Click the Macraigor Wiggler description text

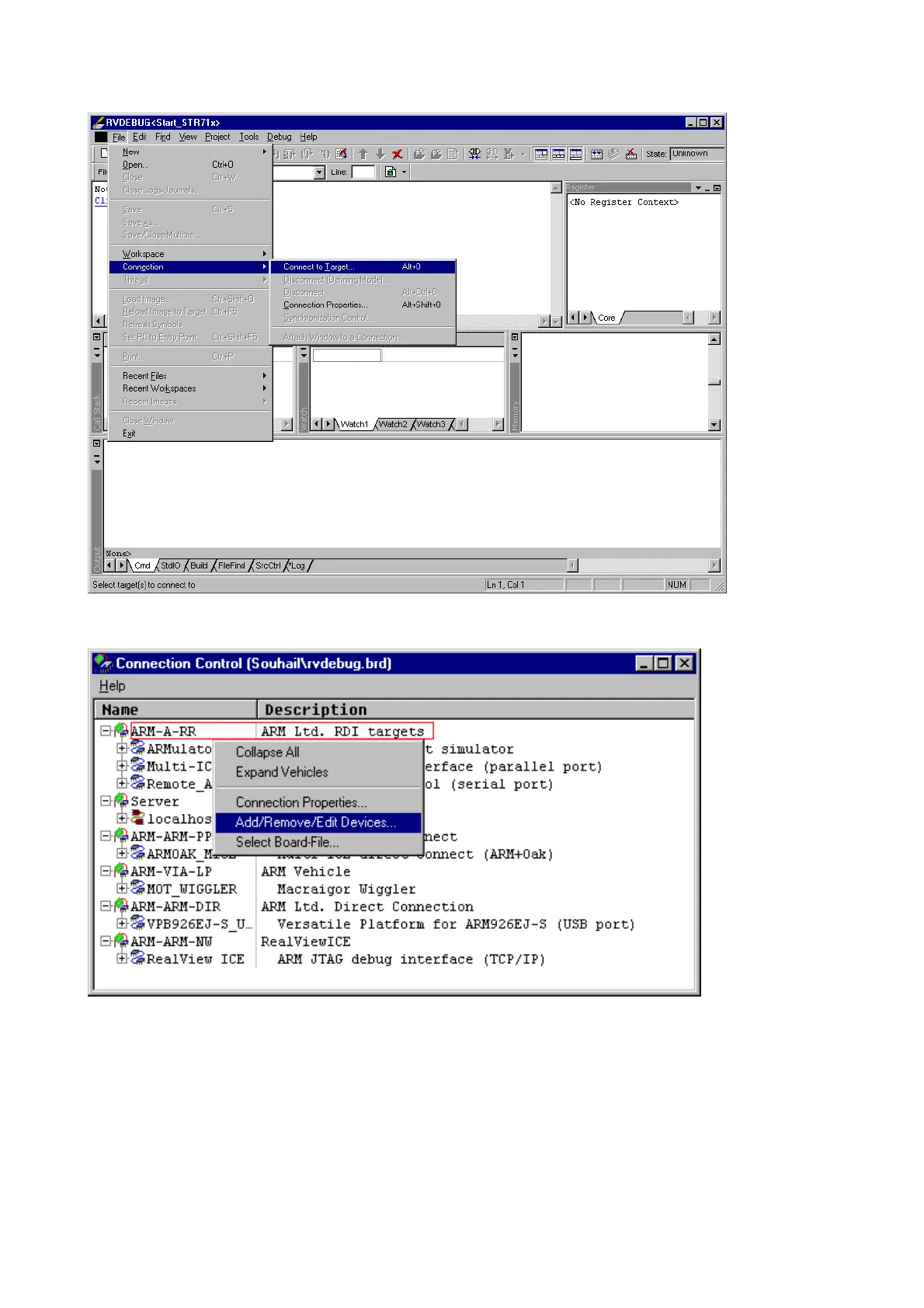346,889
